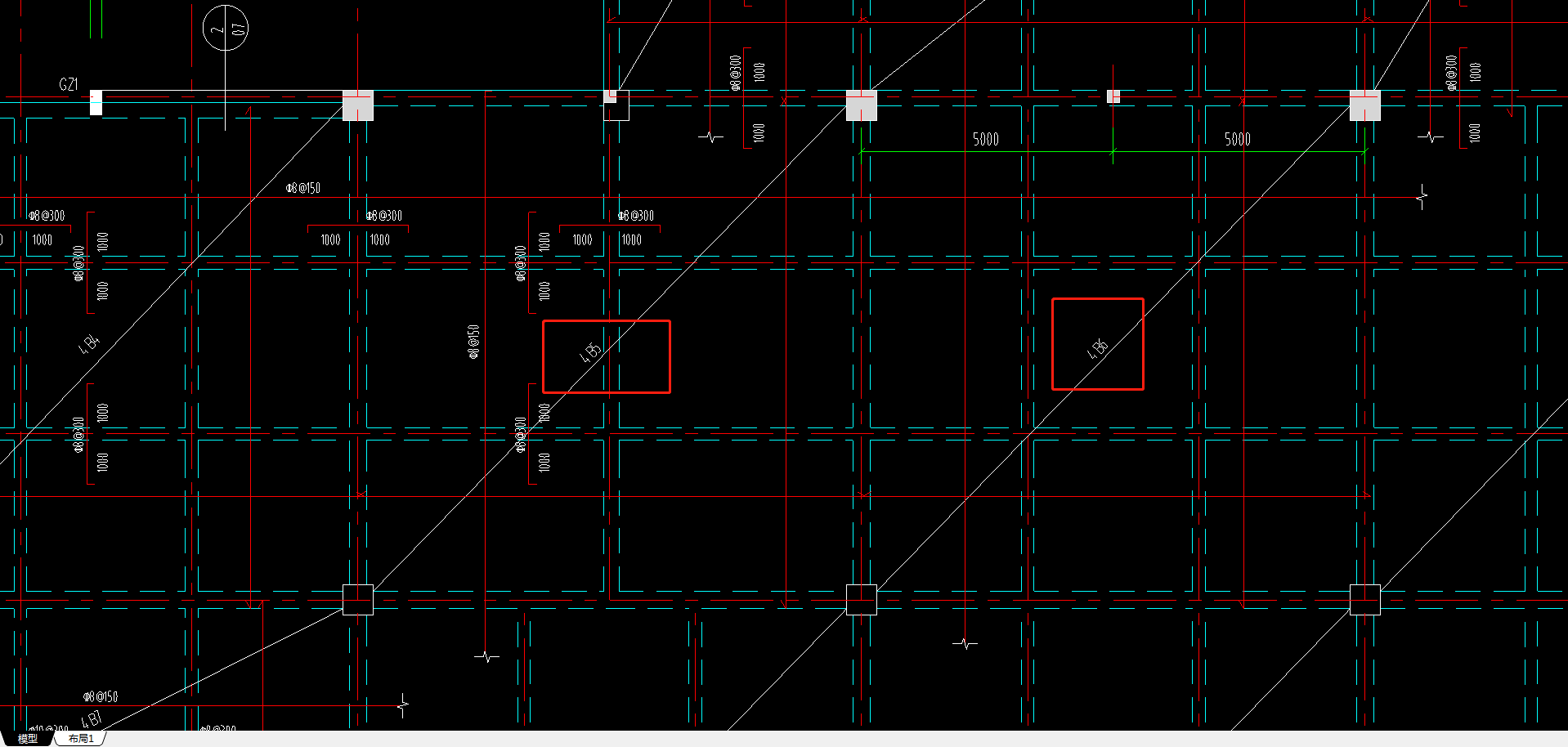Select the solid white GZ1 column block
Image resolution: width=1568 pixels, height=747 pixels.
pos(96,103)
